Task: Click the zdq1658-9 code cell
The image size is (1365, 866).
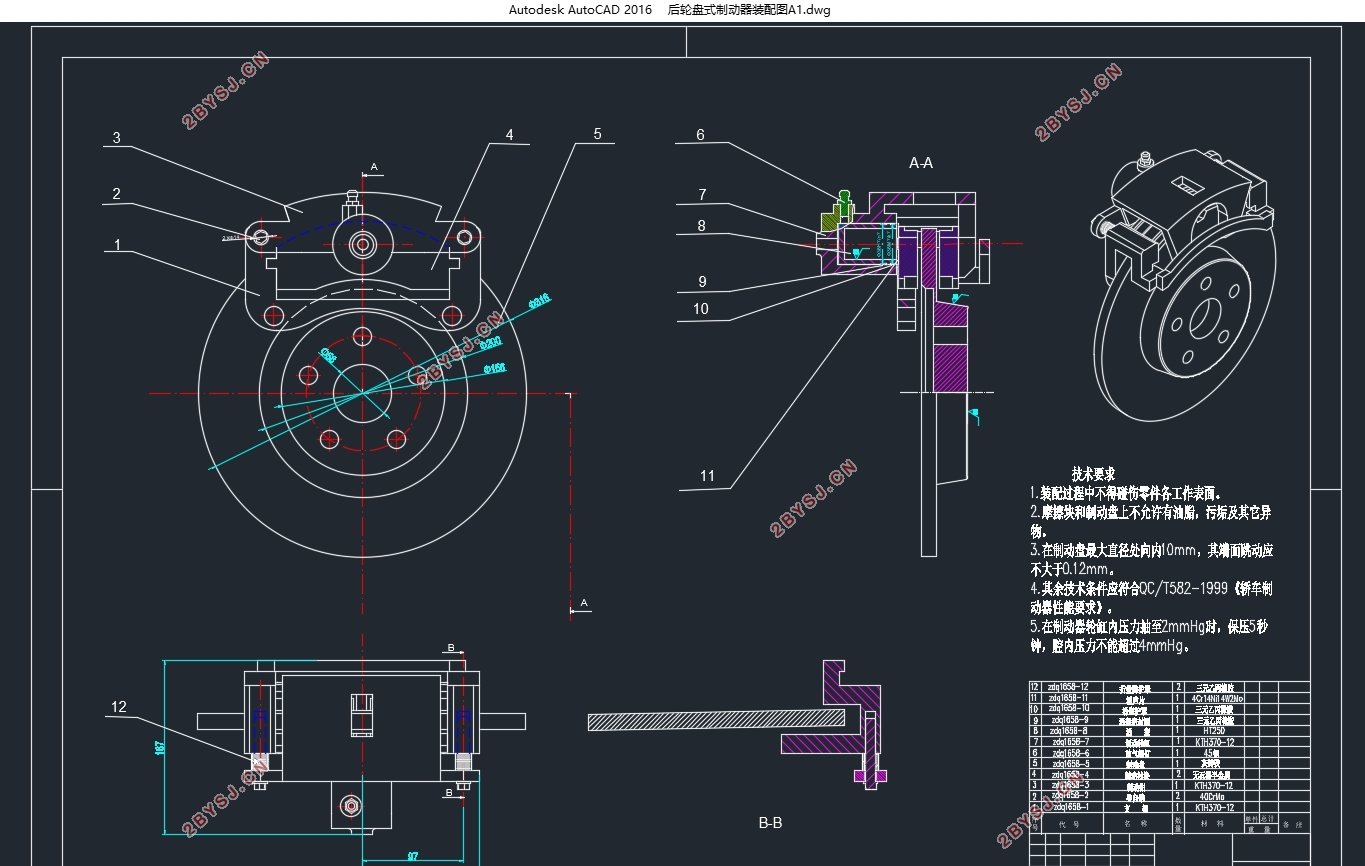Action: pyautogui.click(x=1073, y=720)
